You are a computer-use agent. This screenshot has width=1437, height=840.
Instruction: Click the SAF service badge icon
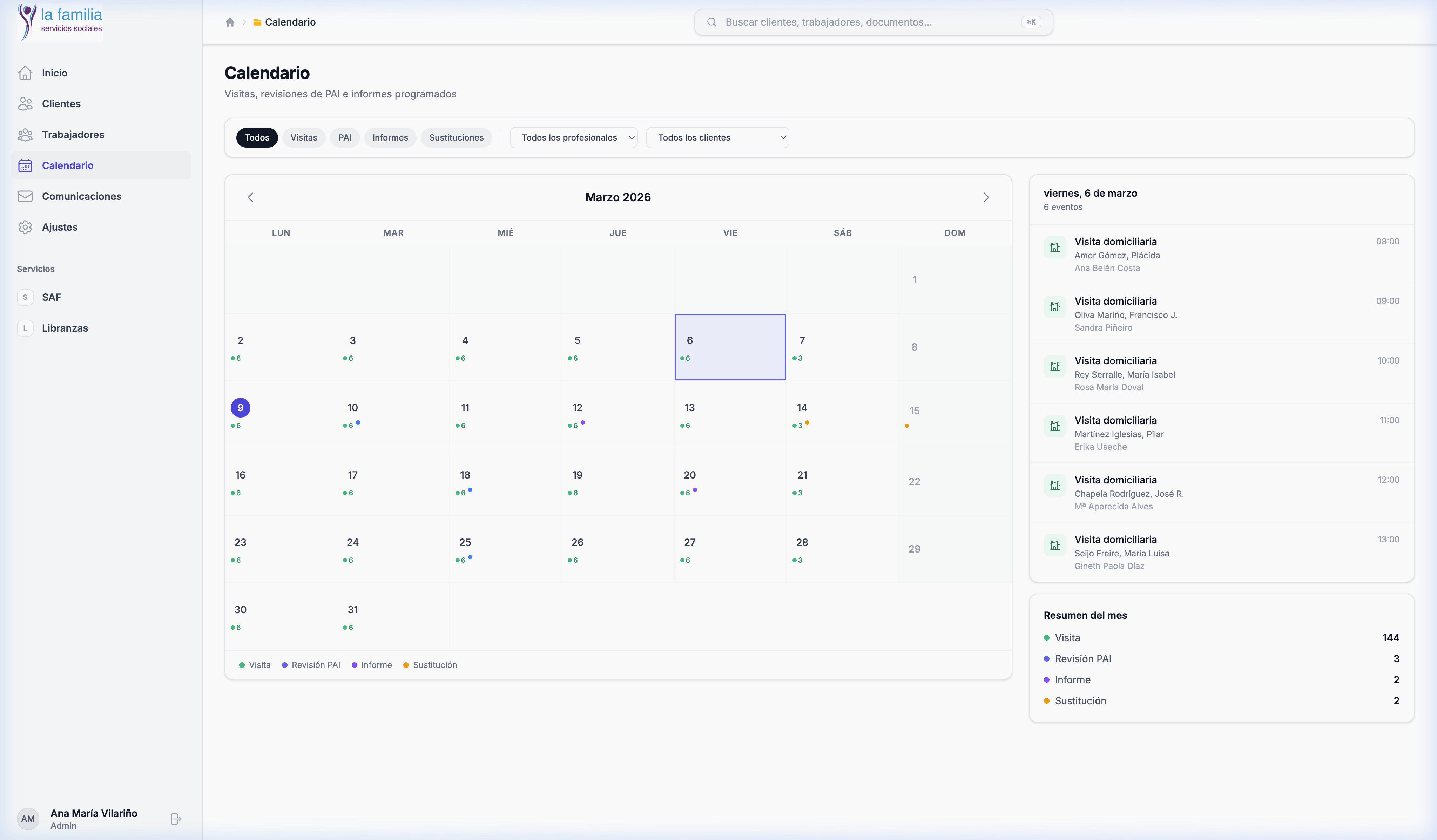tap(25, 297)
